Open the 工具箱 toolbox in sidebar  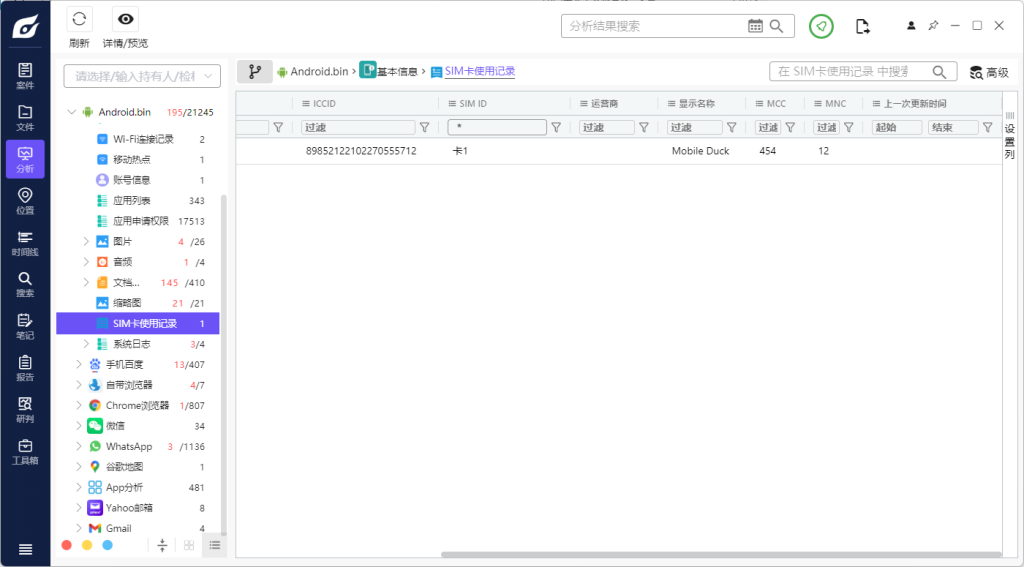pos(25,451)
